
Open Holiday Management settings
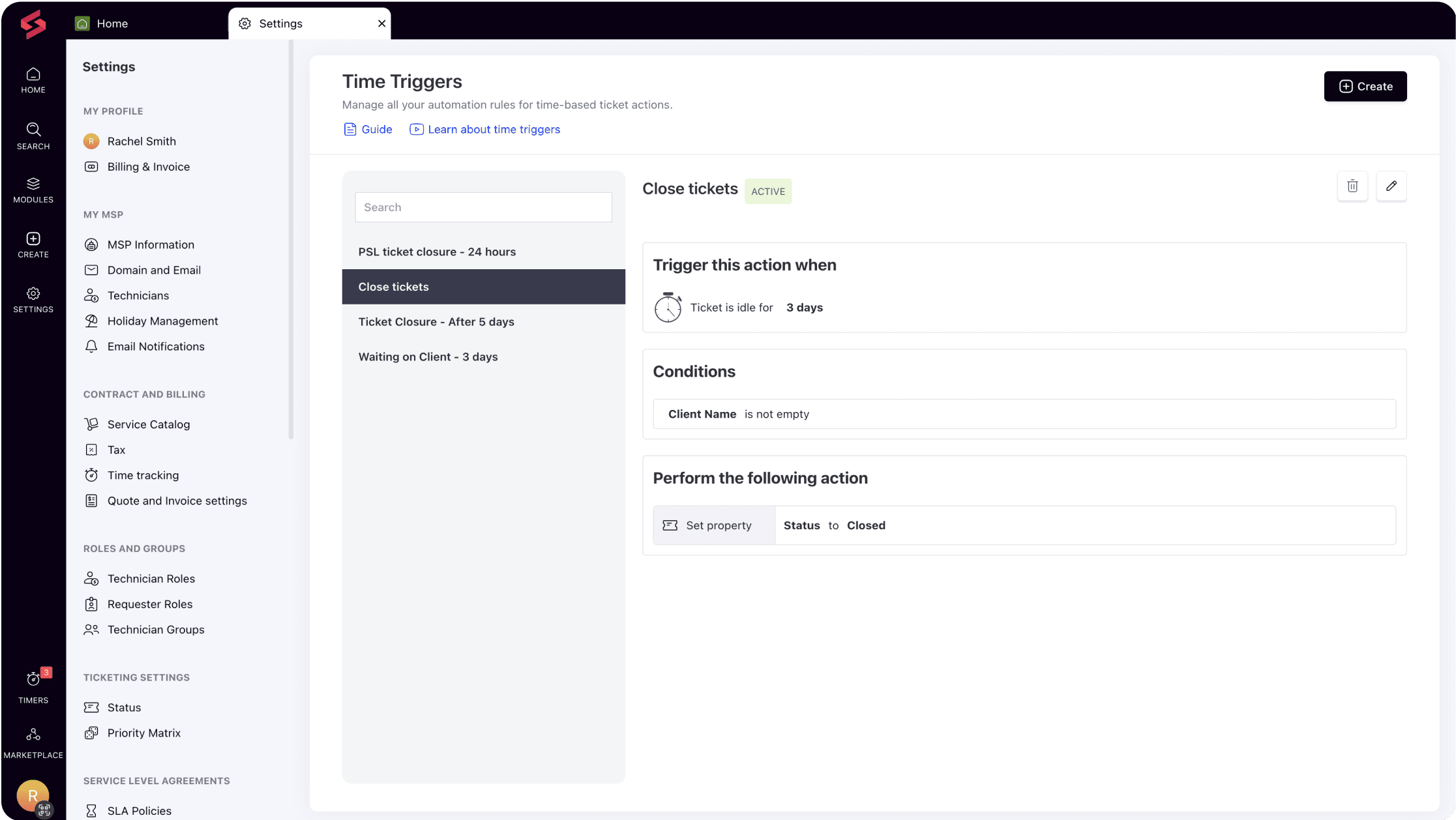coord(162,321)
